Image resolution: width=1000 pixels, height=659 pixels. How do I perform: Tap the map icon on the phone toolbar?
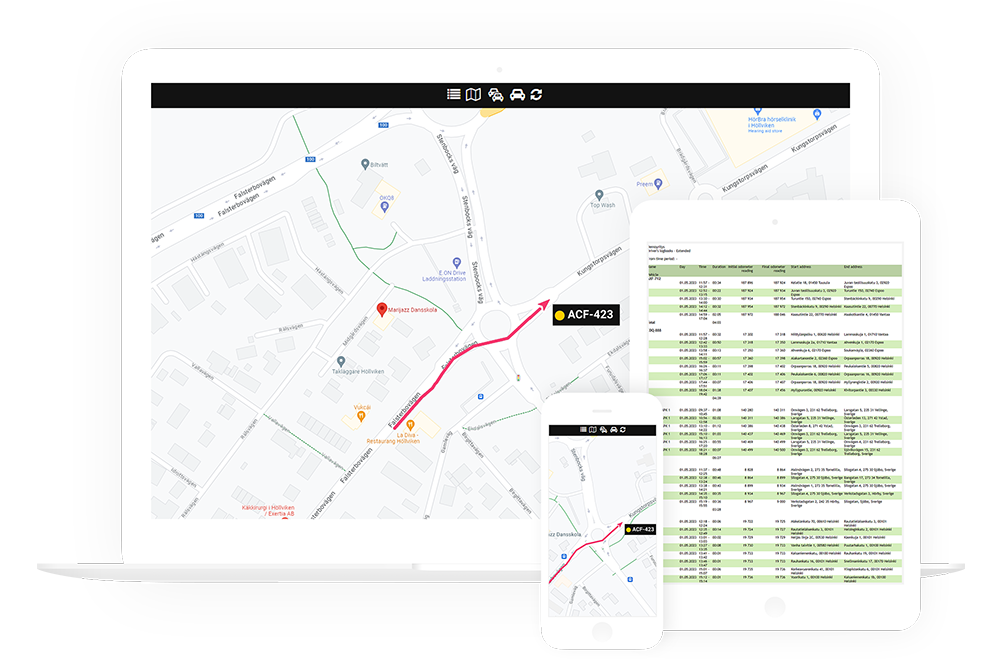593,429
